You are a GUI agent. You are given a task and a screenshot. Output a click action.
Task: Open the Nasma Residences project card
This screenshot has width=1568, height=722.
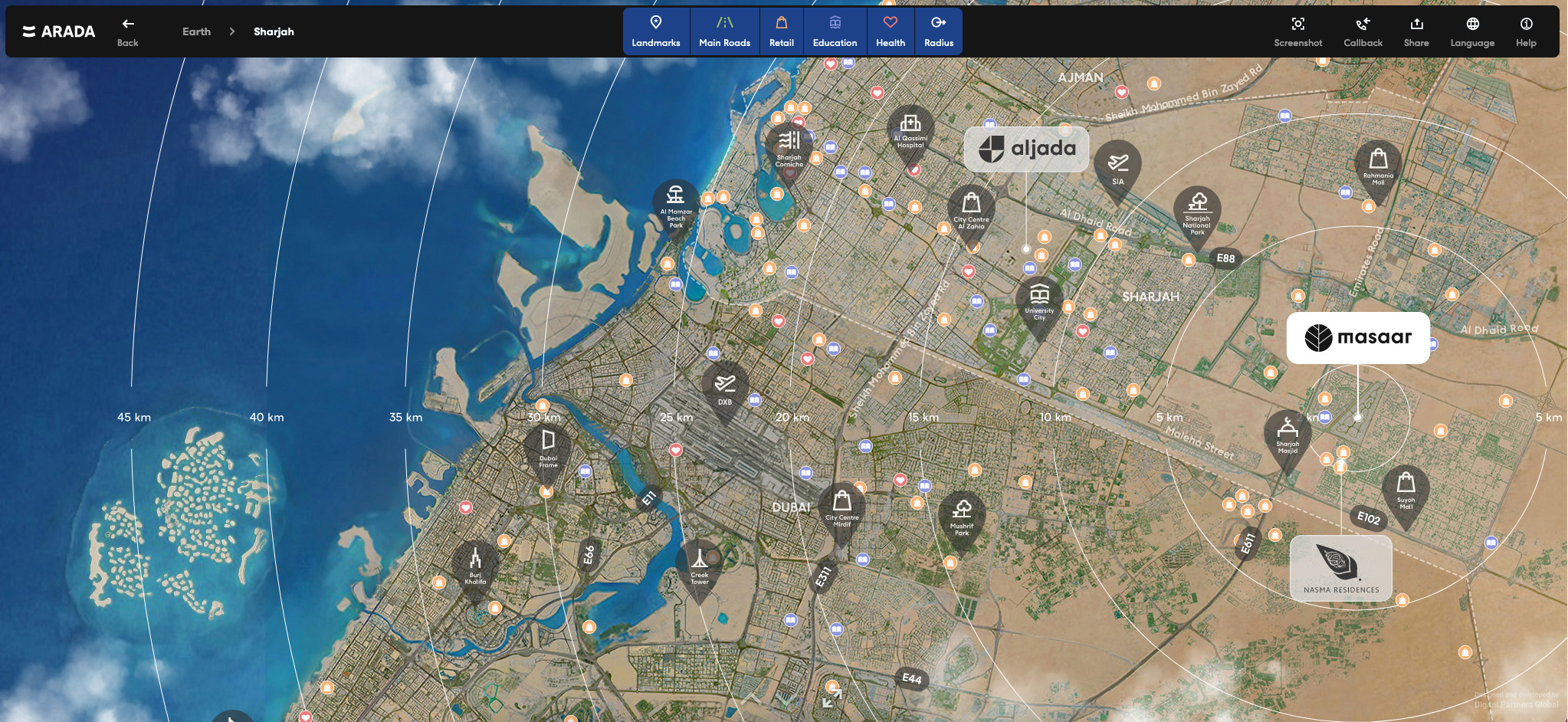pos(1341,568)
